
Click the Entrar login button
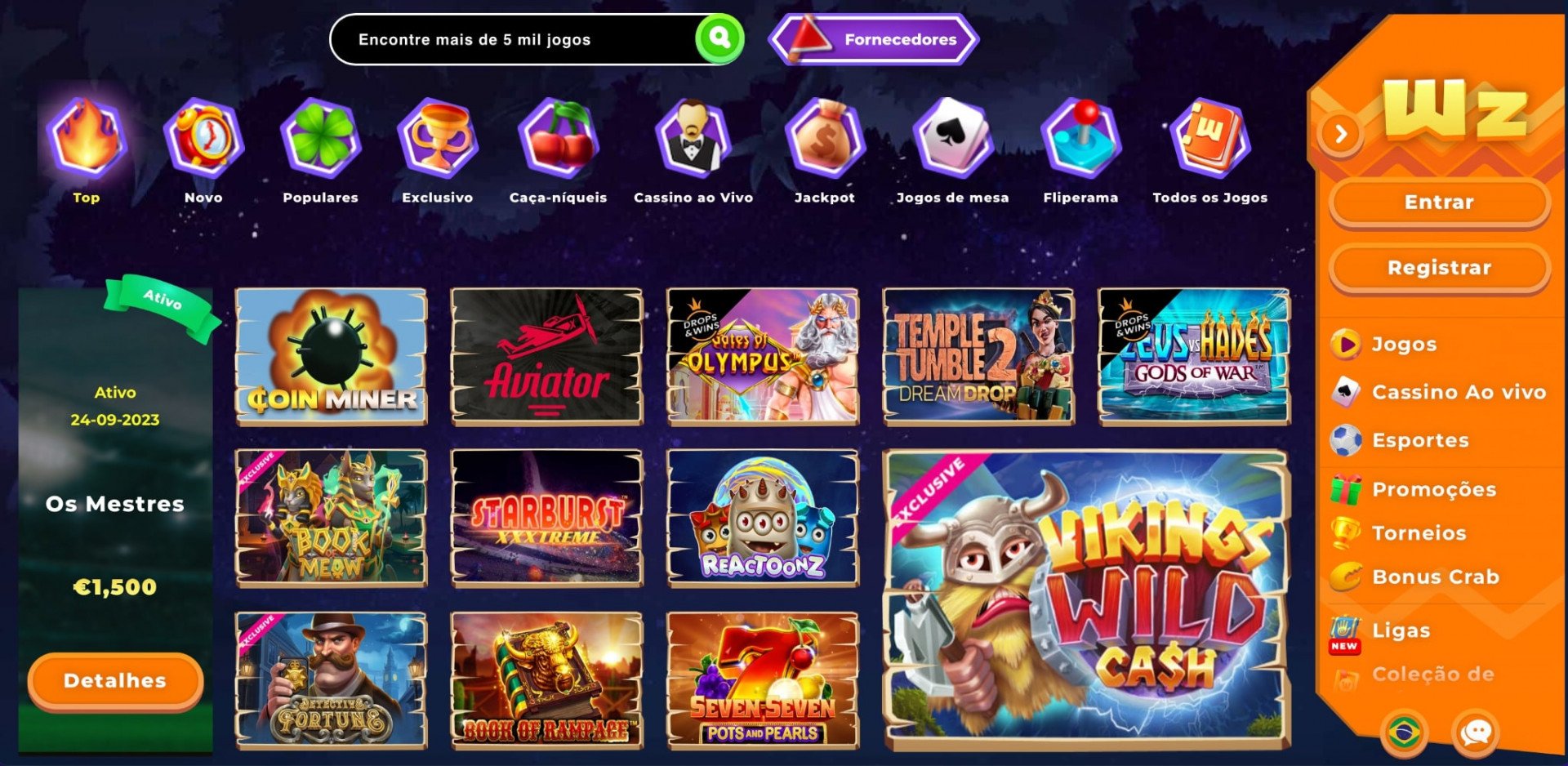[x=1439, y=203]
